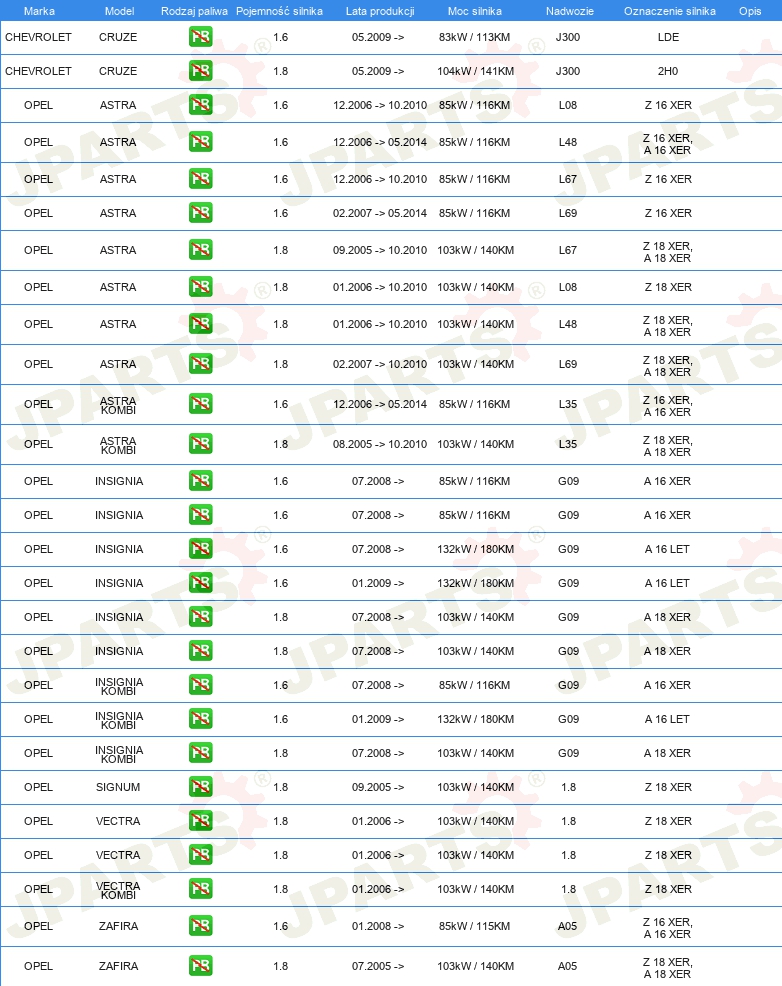
Task: Click the Rodzaj paliwa column header
Action: tap(194, 11)
